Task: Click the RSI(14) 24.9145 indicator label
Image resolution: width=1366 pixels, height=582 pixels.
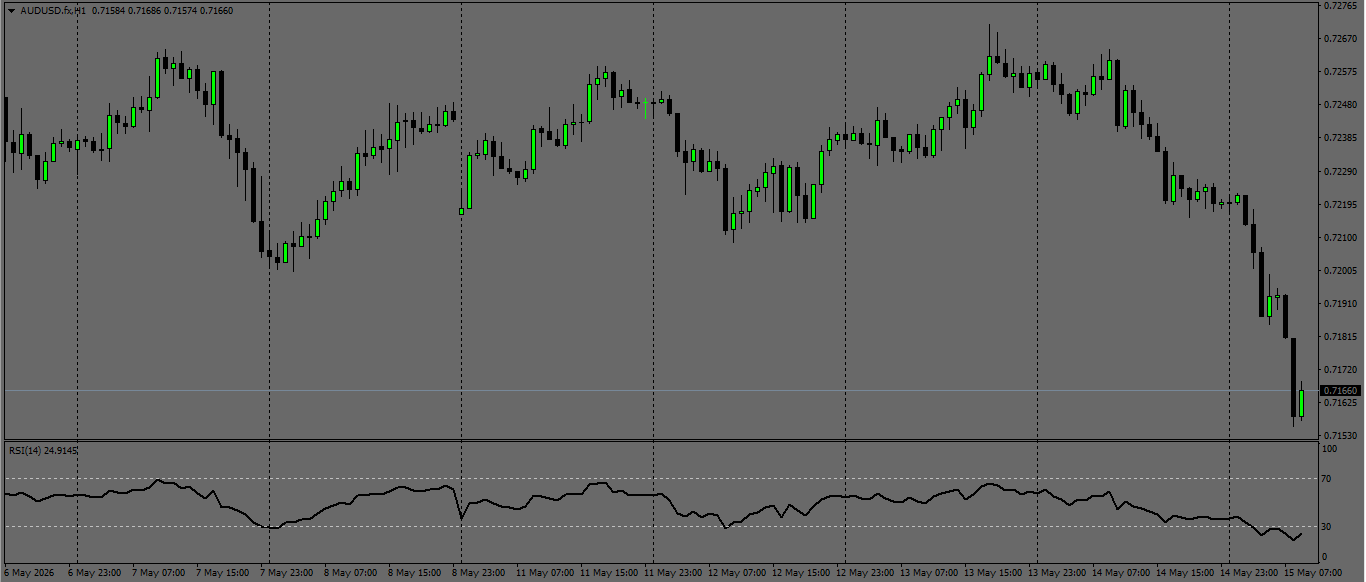Action: (43, 450)
